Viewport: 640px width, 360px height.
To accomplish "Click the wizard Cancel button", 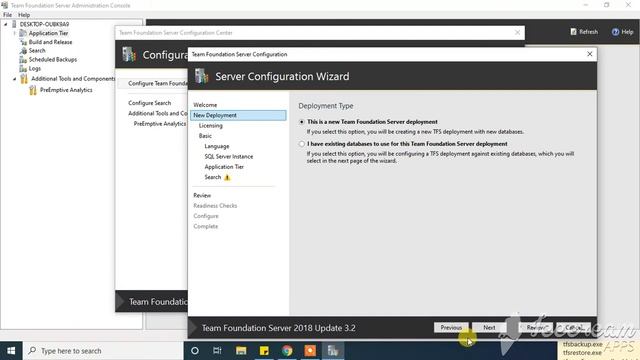I will click(573, 327).
